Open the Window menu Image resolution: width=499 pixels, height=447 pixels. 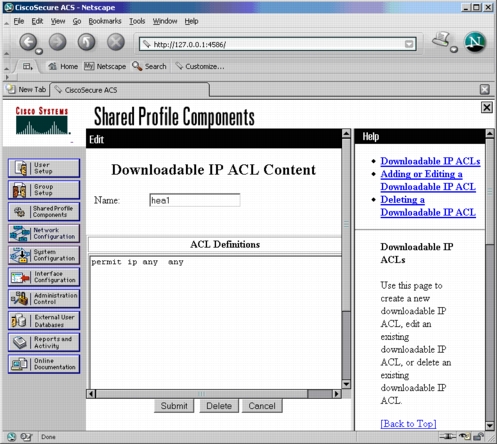(x=165, y=21)
